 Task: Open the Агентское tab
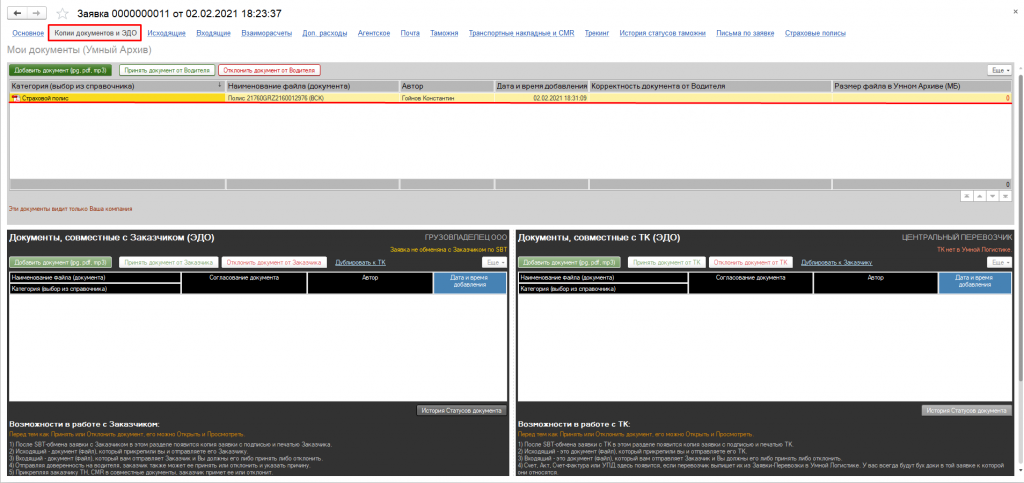click(374, 33)
